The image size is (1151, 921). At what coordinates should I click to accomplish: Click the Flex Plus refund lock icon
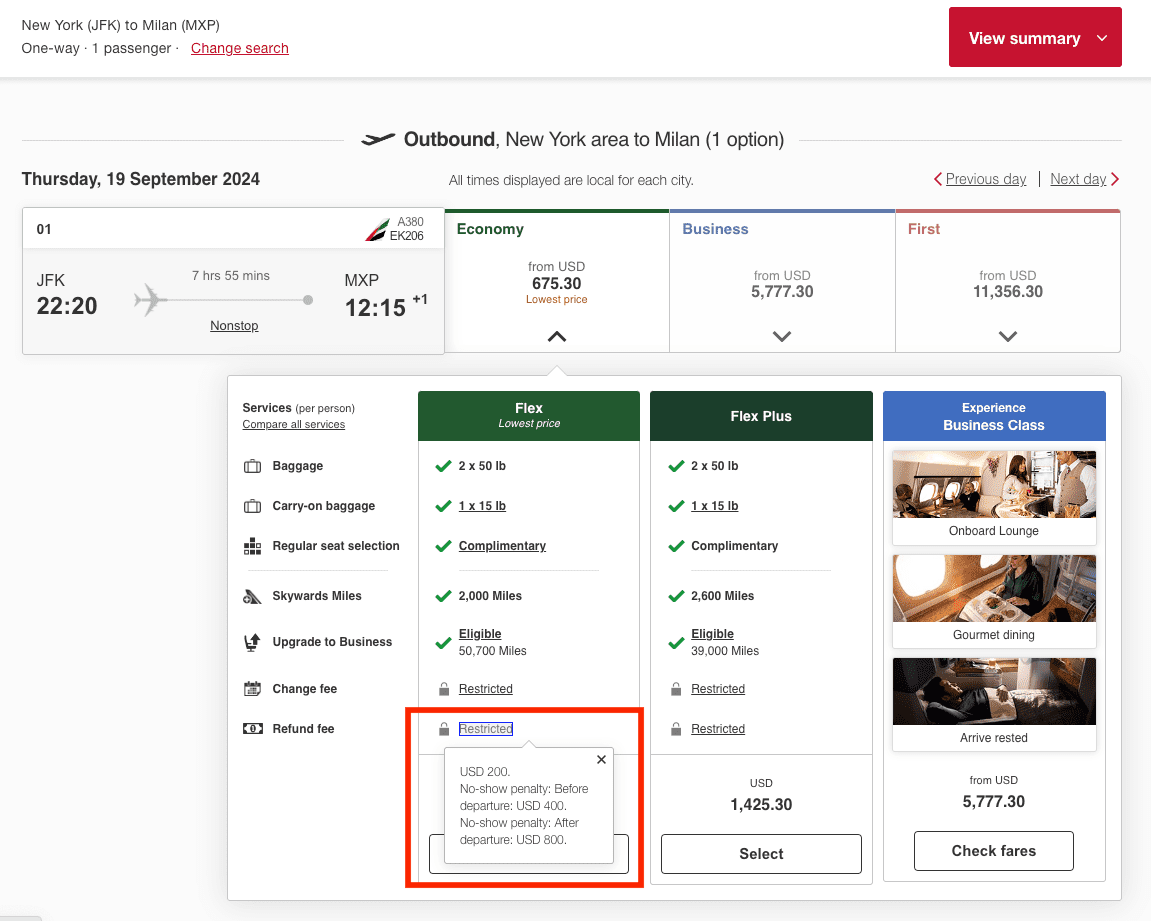(x=677, y=729)
